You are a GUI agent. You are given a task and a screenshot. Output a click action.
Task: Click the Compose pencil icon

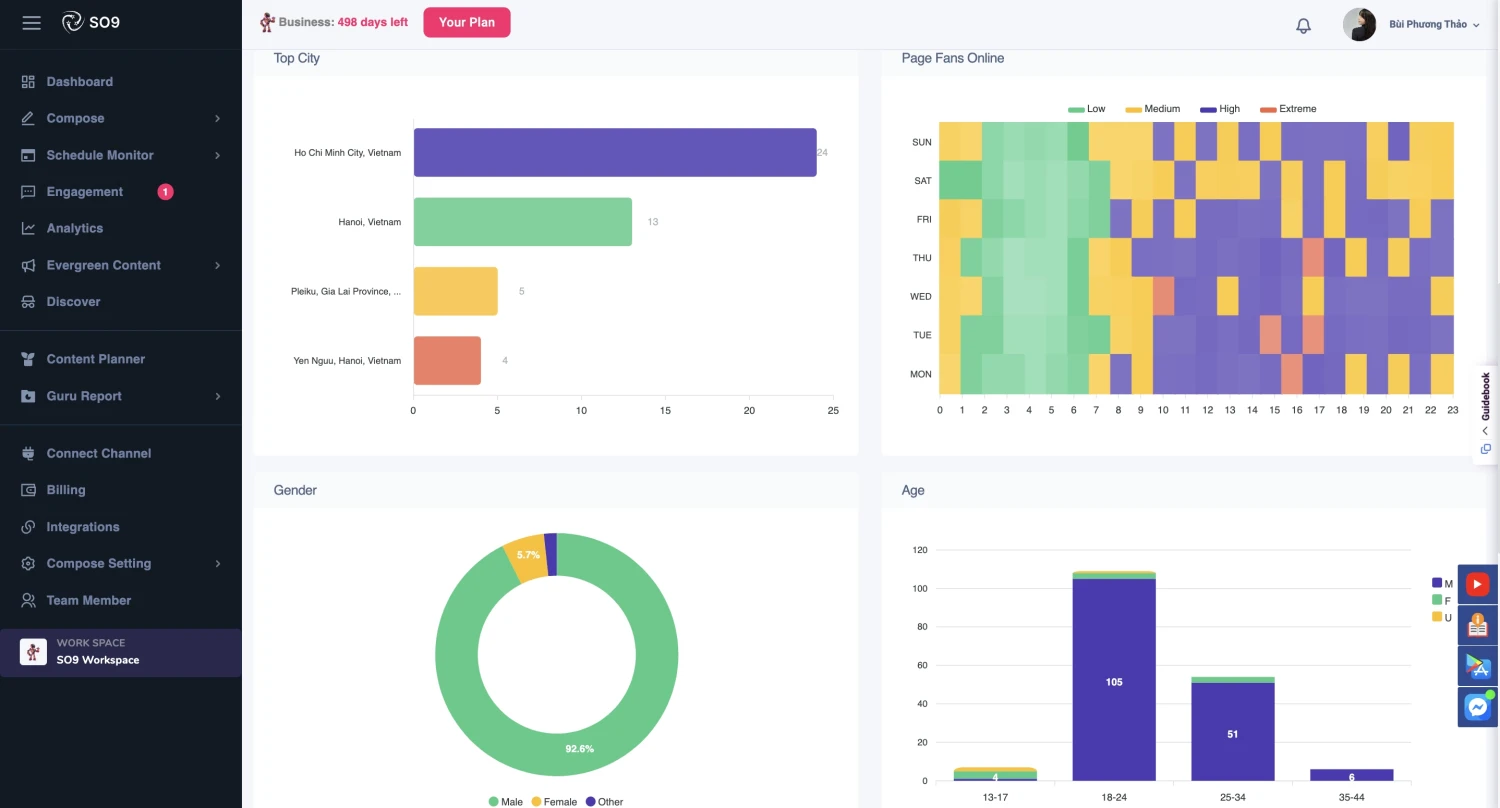point(28,118)
